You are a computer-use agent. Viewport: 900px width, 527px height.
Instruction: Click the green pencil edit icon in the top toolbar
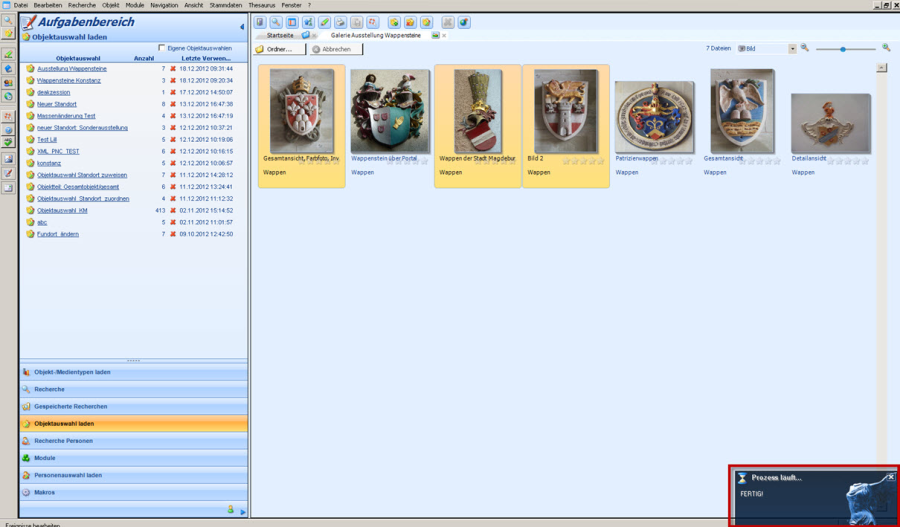324,22
